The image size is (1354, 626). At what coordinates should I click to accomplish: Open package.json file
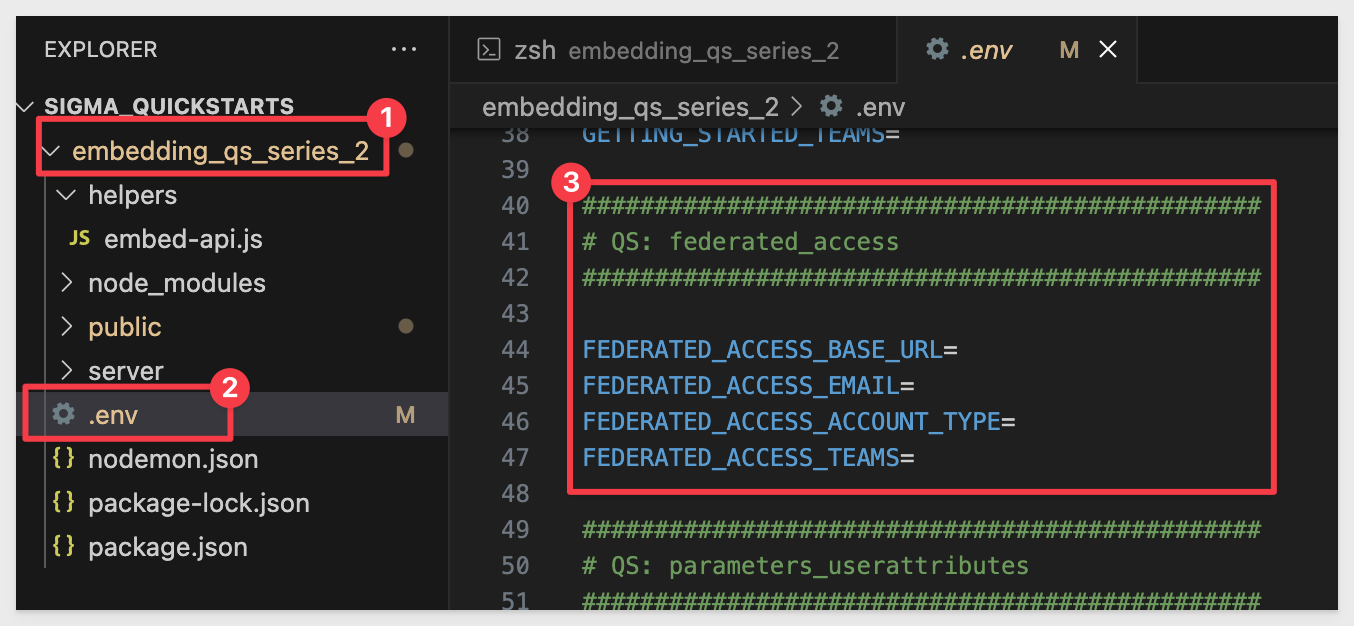click(168, 547)
